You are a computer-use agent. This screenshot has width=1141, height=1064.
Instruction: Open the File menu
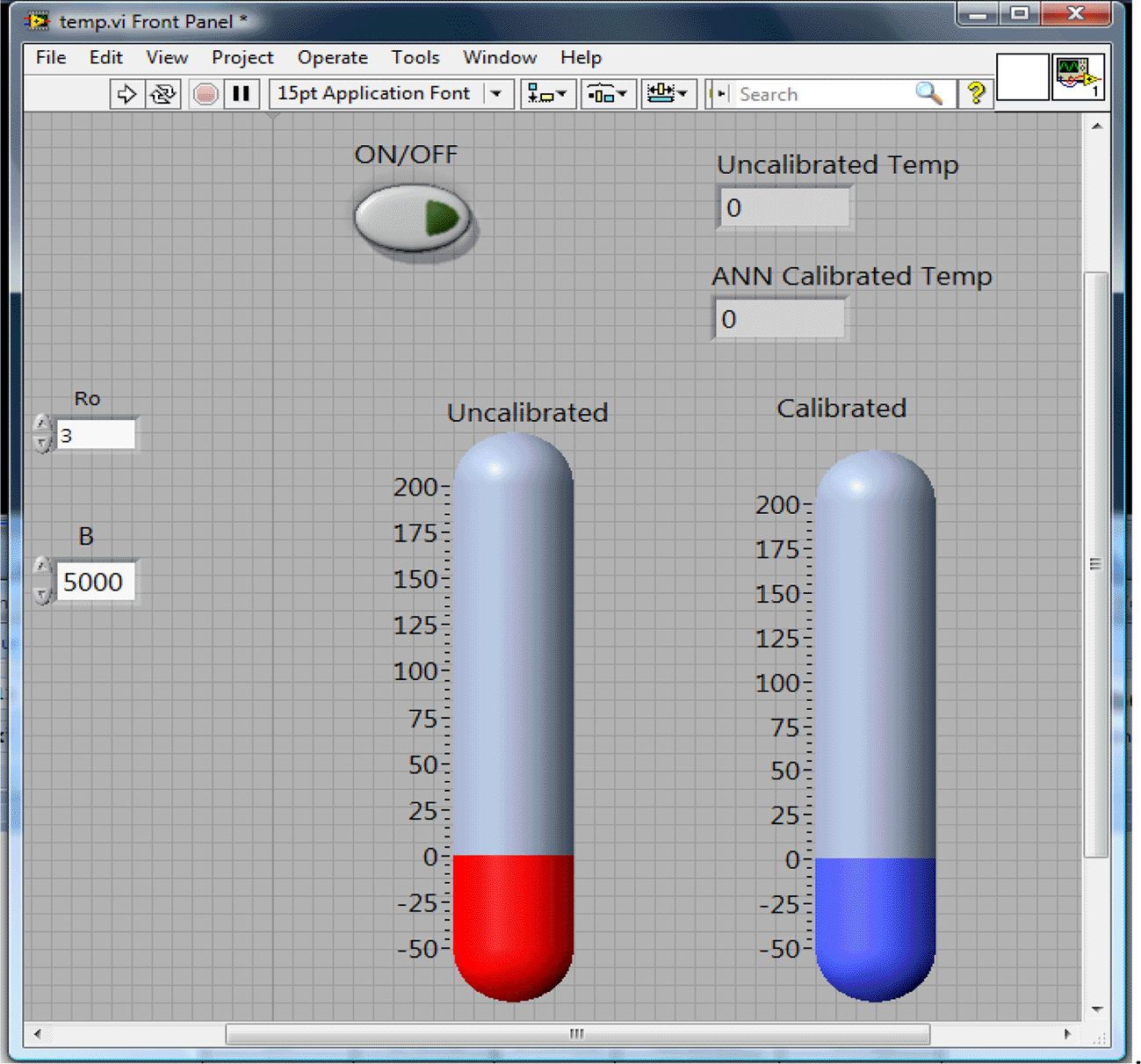(51, 58)
